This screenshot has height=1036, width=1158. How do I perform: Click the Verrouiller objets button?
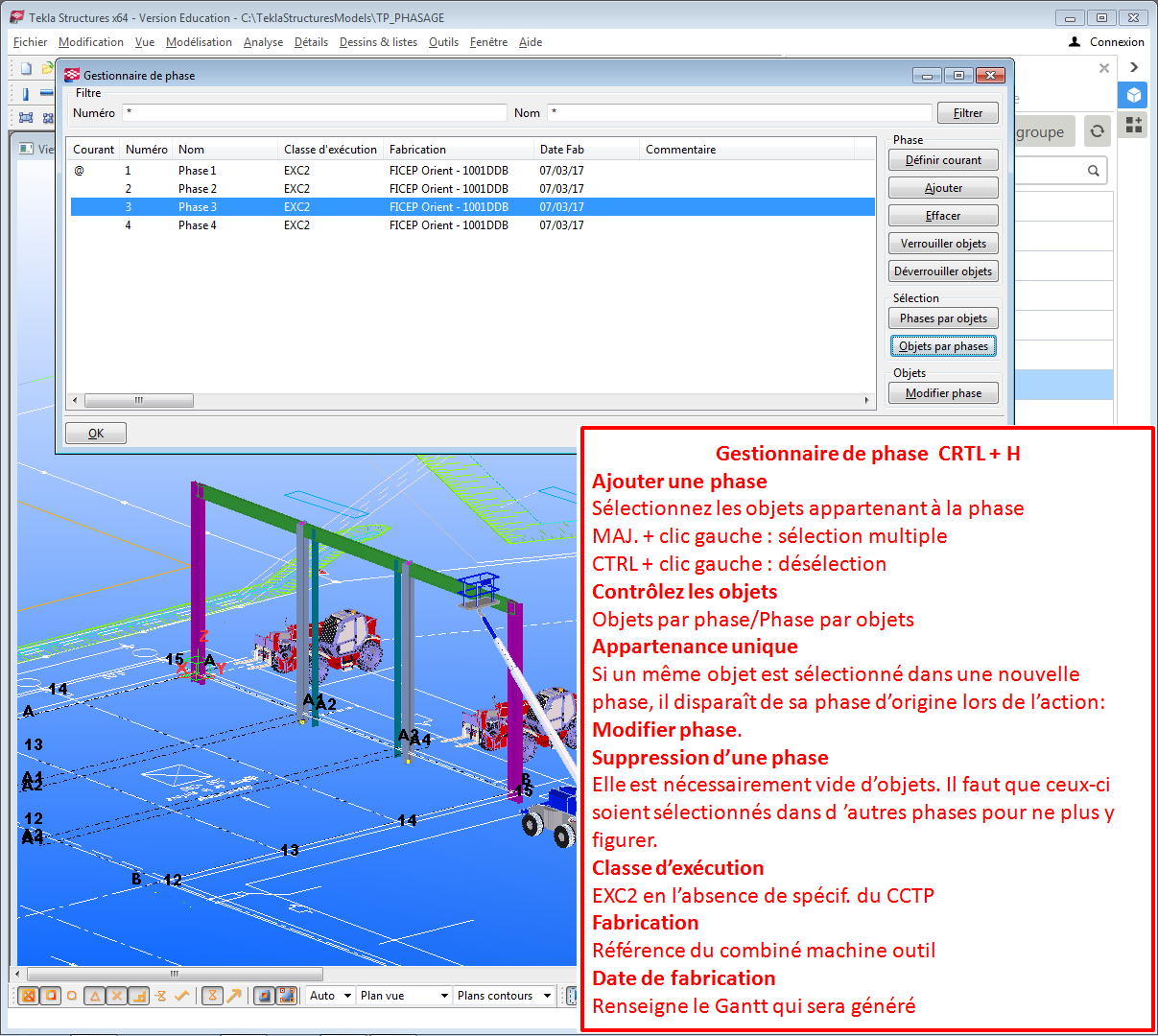coord(944,244)
